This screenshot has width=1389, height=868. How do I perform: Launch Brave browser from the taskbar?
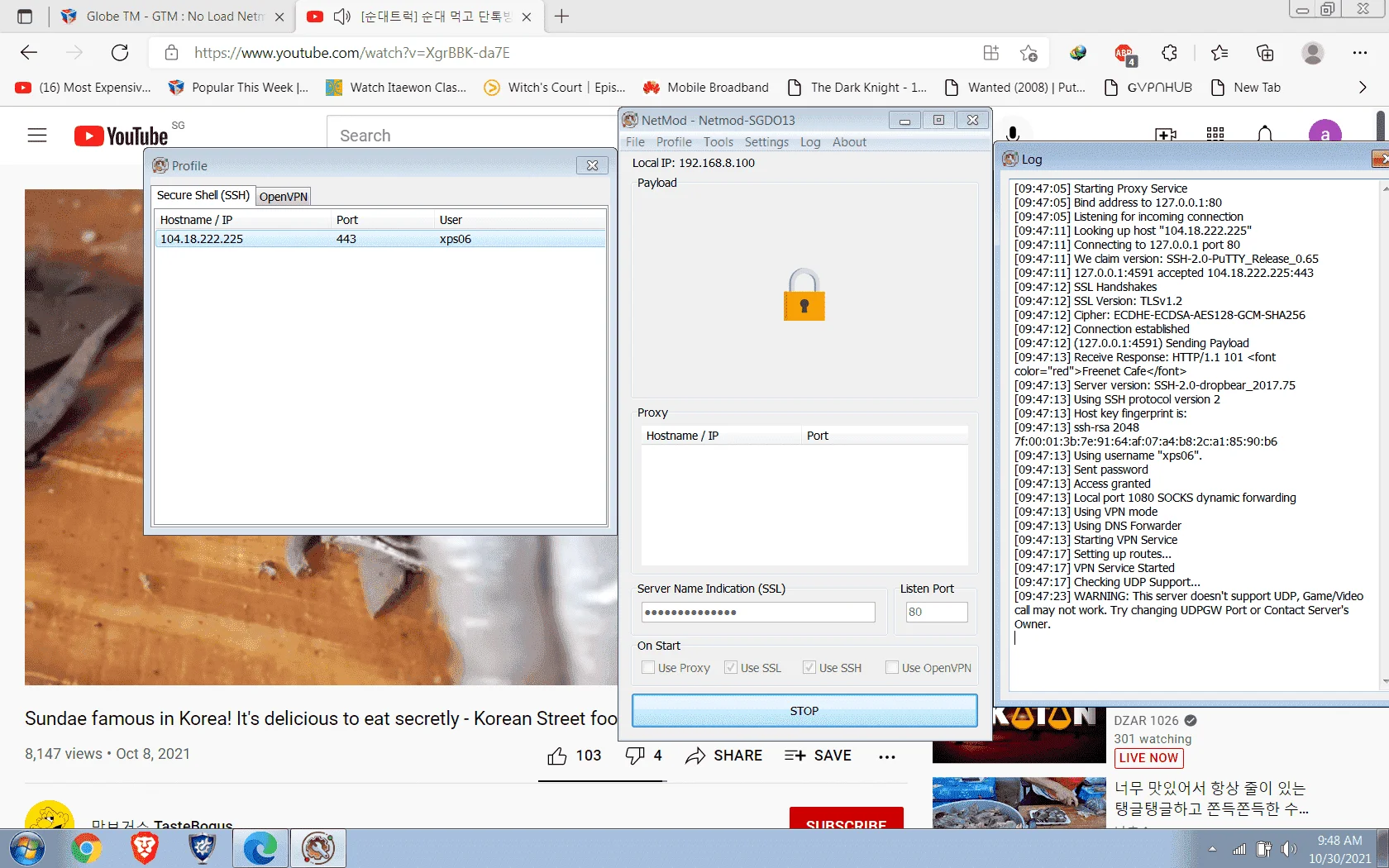pos(144,849)
